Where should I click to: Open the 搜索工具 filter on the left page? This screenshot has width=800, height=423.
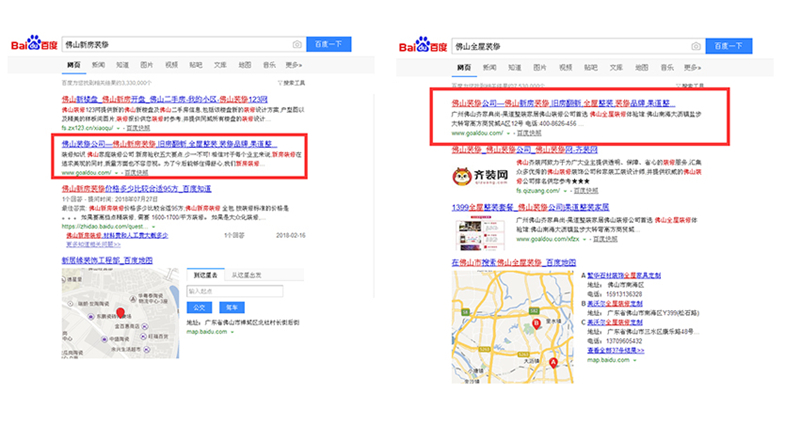coord(291,83)
